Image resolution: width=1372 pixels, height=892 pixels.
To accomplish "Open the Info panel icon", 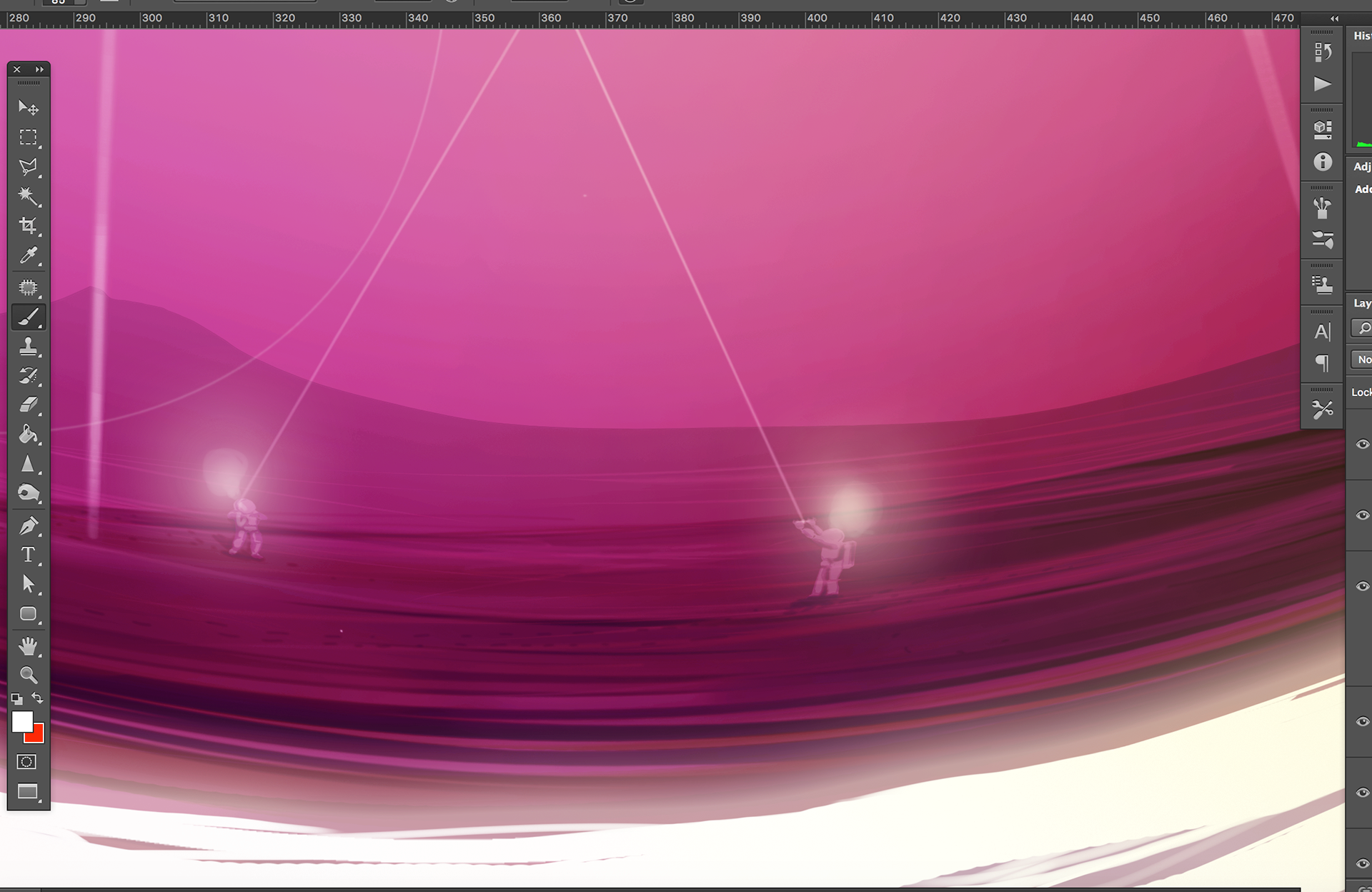I will pos(1322,162).
